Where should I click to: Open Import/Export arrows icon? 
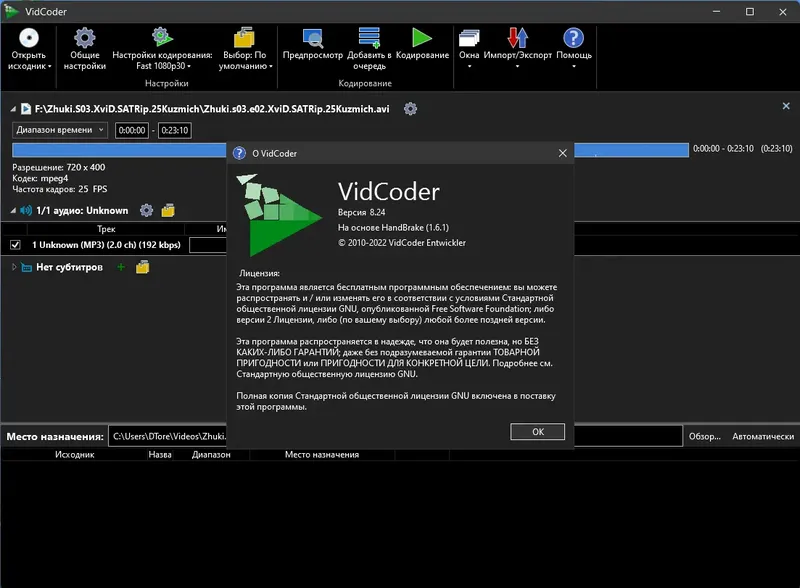coord(517,38)
